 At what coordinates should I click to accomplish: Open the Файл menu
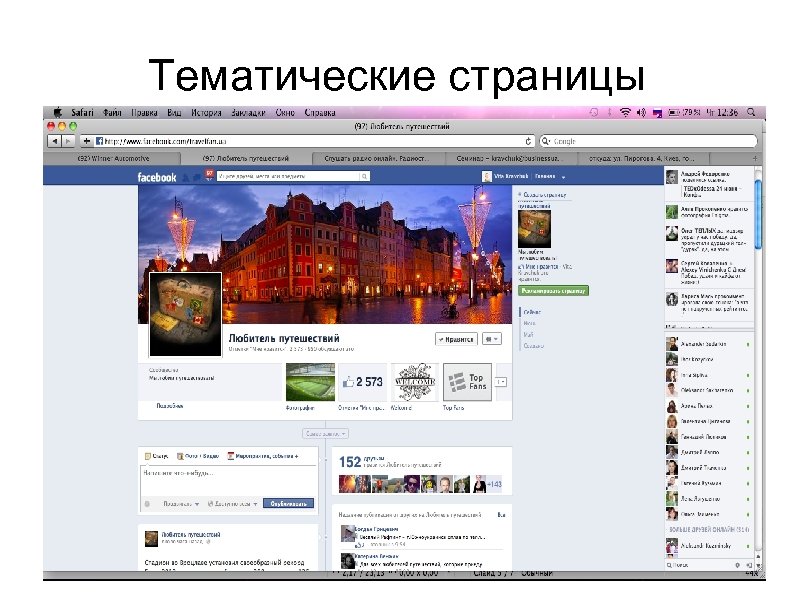click(112, 112)
